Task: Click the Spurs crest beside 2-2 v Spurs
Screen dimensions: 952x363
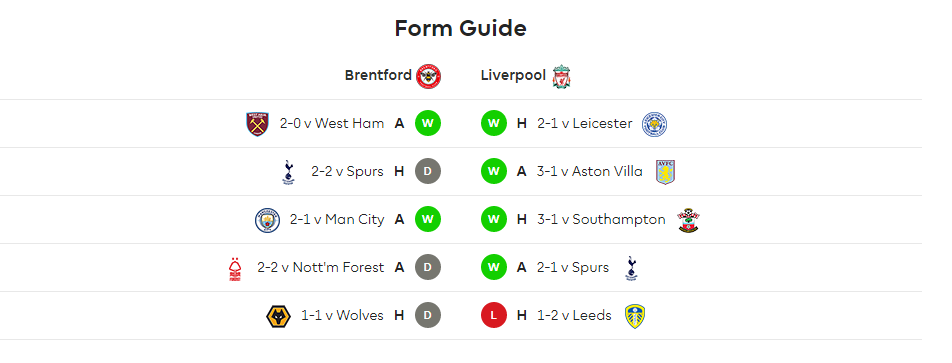Action: (288, 172)
